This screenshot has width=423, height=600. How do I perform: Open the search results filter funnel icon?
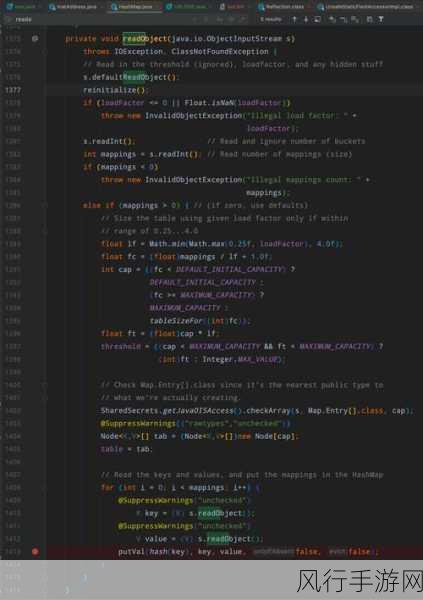coord(381,19)
